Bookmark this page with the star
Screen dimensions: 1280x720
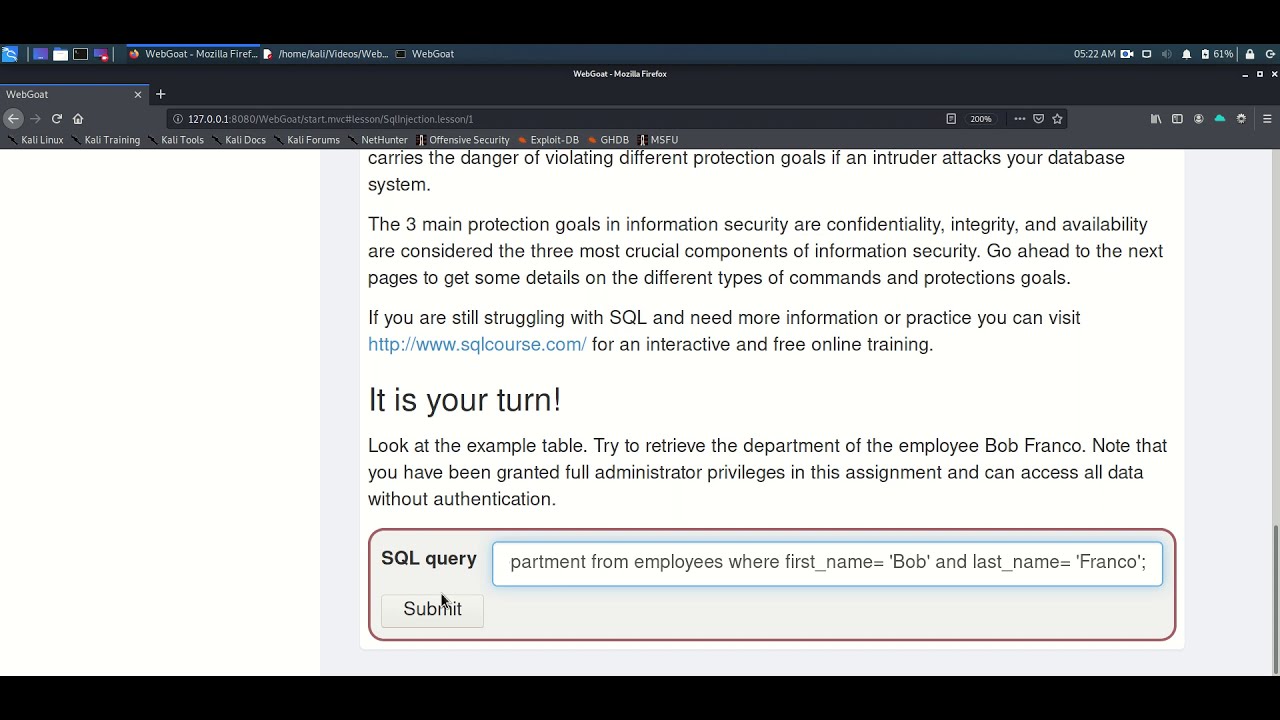tap(1057, 119)
